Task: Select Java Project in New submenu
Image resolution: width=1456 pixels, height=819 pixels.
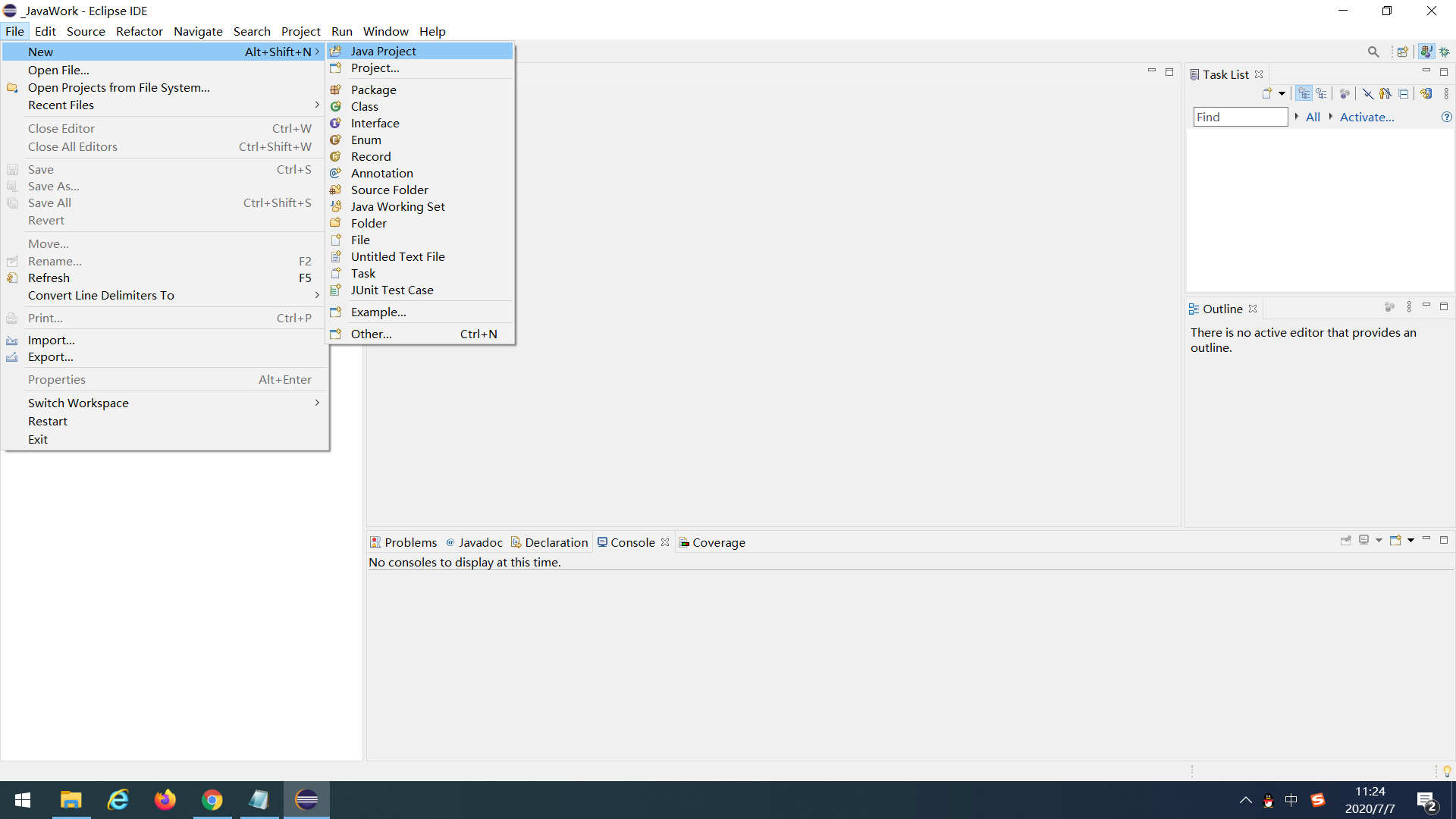Action: (x=420, y=51)
